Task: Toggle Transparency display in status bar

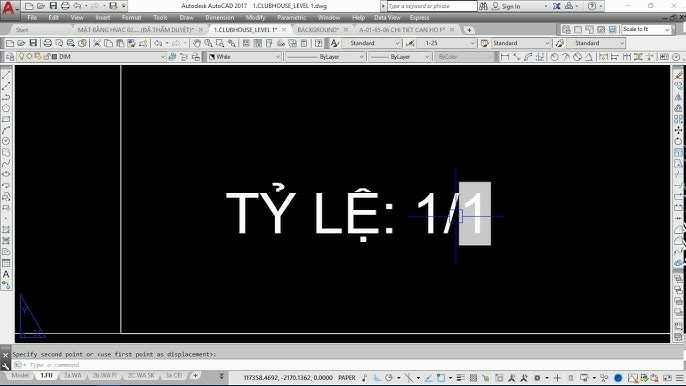Action: (x=473, y=377)
